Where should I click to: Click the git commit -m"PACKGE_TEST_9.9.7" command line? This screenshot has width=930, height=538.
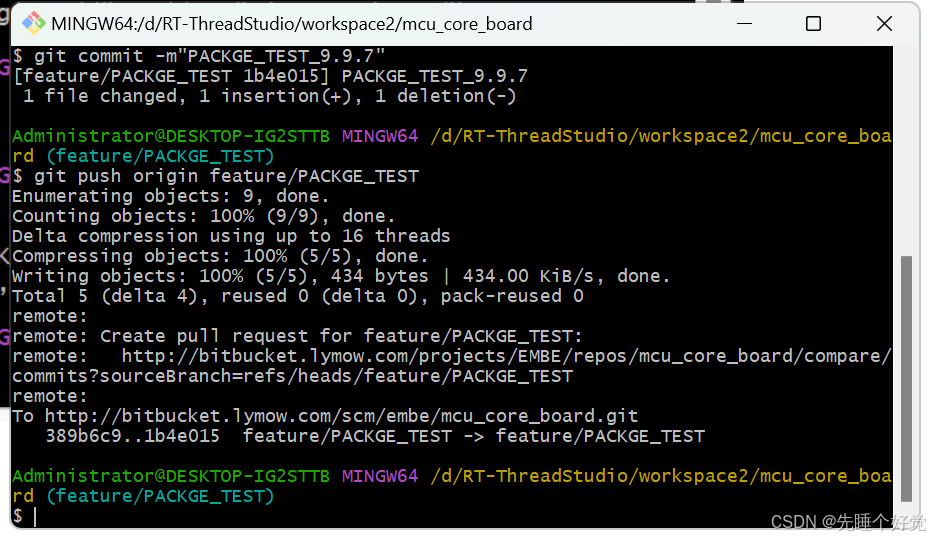tap(199, 56)
